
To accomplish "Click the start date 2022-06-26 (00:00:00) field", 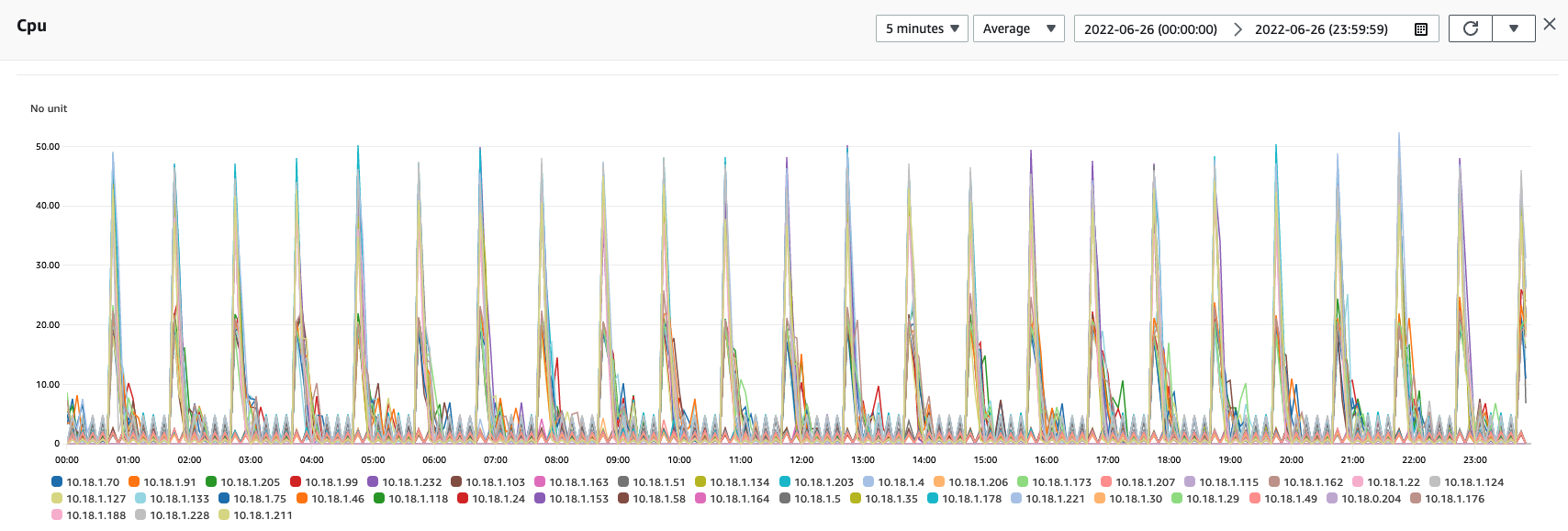I will point(1150,29).
